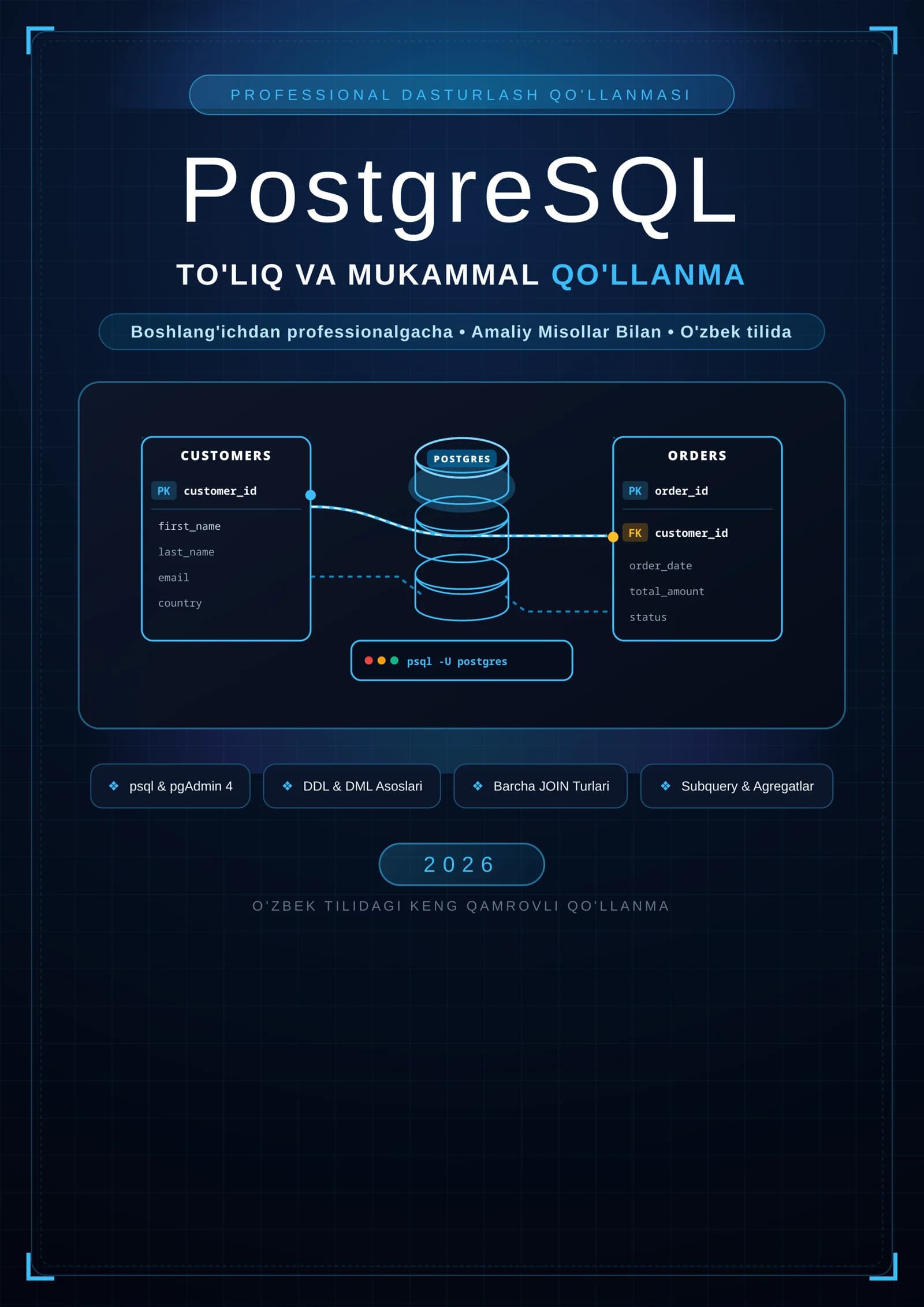Click the diamond icon before 'DDL & DML Asoslari'
924x1307 pixels.
point(288,786)
